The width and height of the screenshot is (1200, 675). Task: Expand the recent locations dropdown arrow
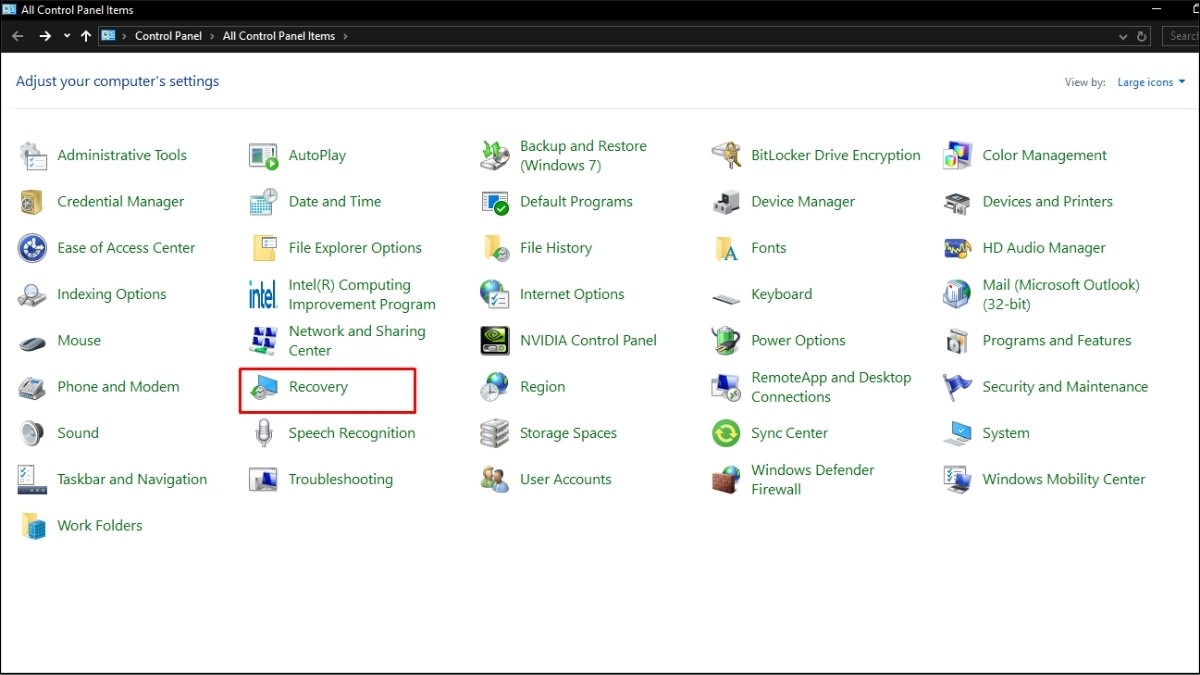pyautogui.click(x=67, y=36)
